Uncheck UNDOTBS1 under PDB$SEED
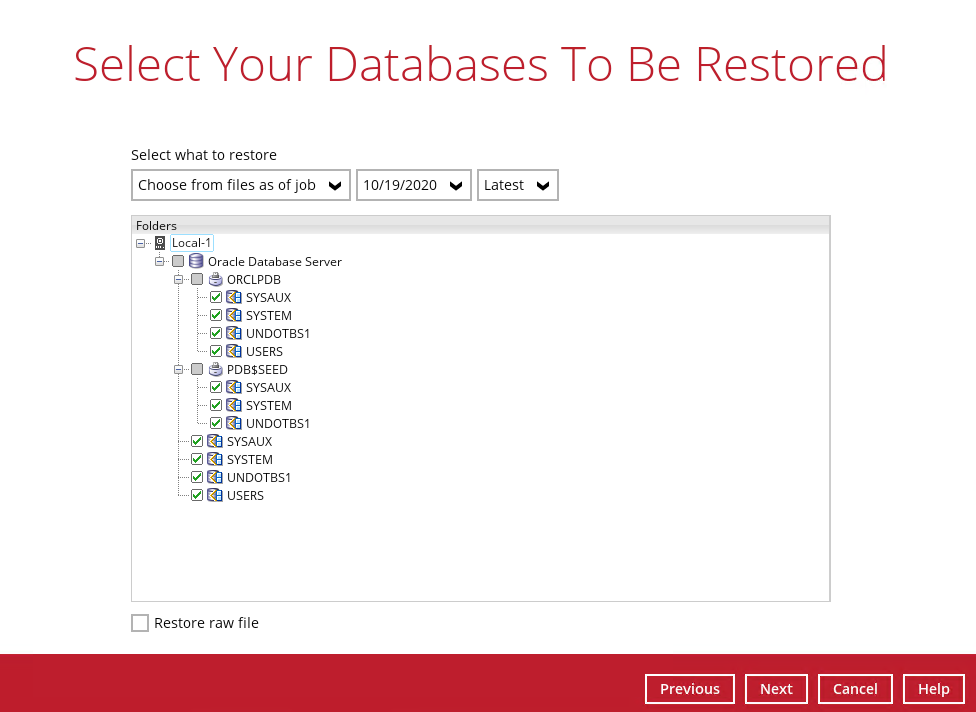976x712 pixels. (216, 423)
